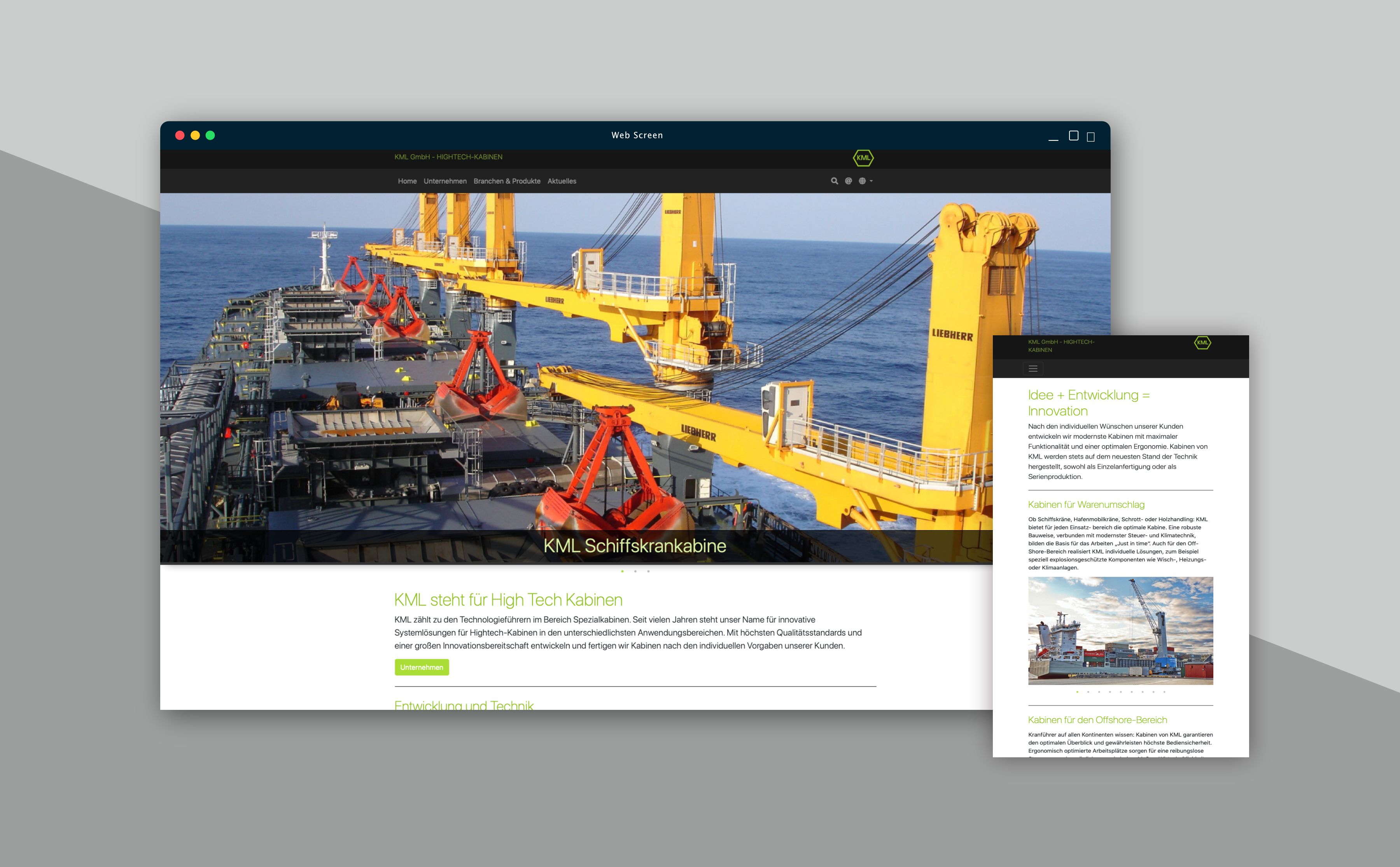Click the paragraph starting 'Ob Schiffskräne, Hafenmobilkräne'
Image resolution: width=1400 pixels, height=867 pixels.
pos(1118,544)
